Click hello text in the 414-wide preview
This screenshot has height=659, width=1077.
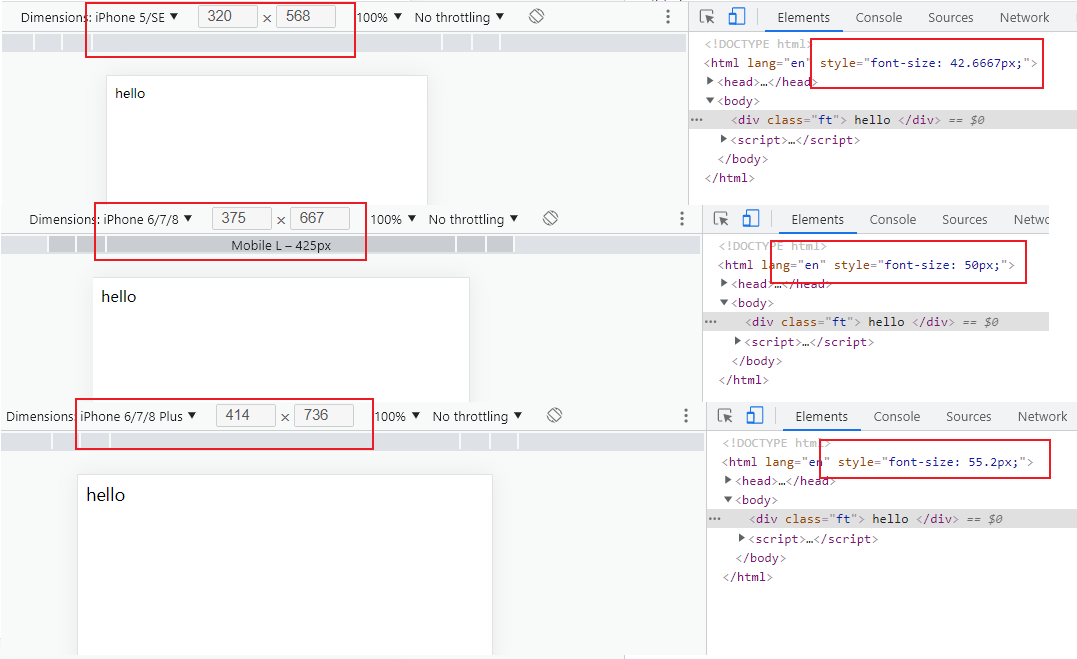106,495
